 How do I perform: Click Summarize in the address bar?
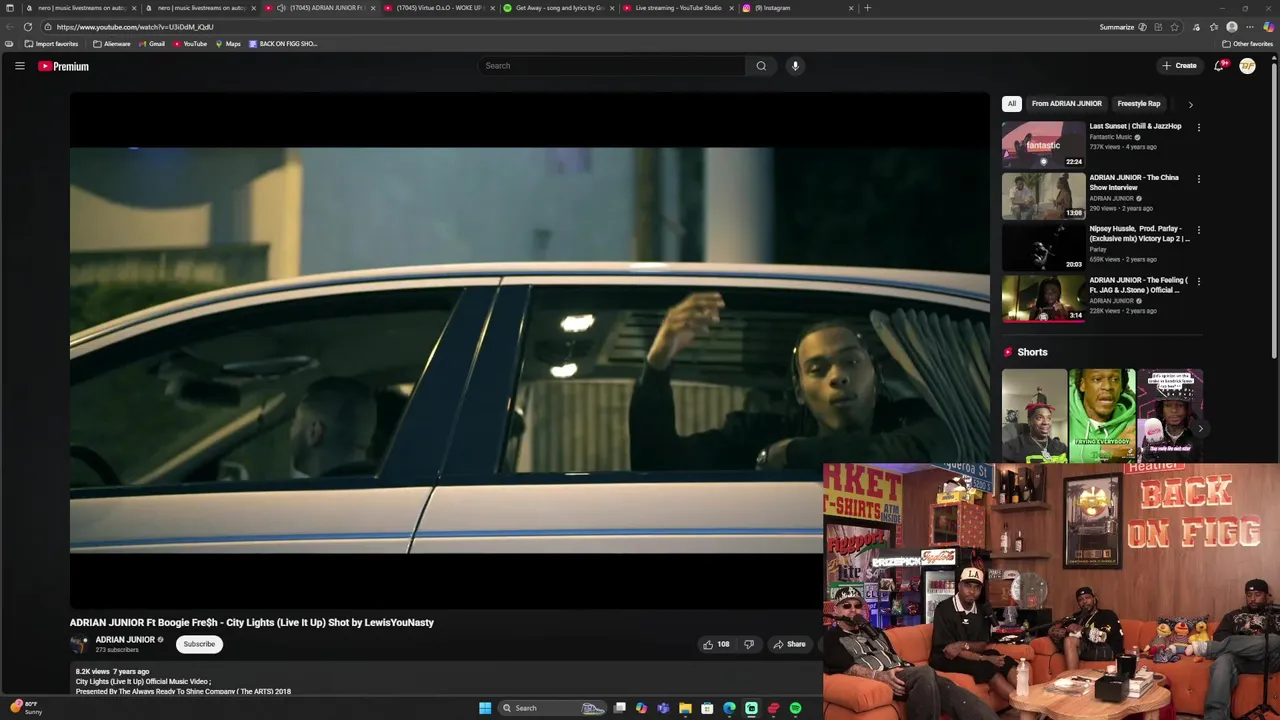[1116, 27]
